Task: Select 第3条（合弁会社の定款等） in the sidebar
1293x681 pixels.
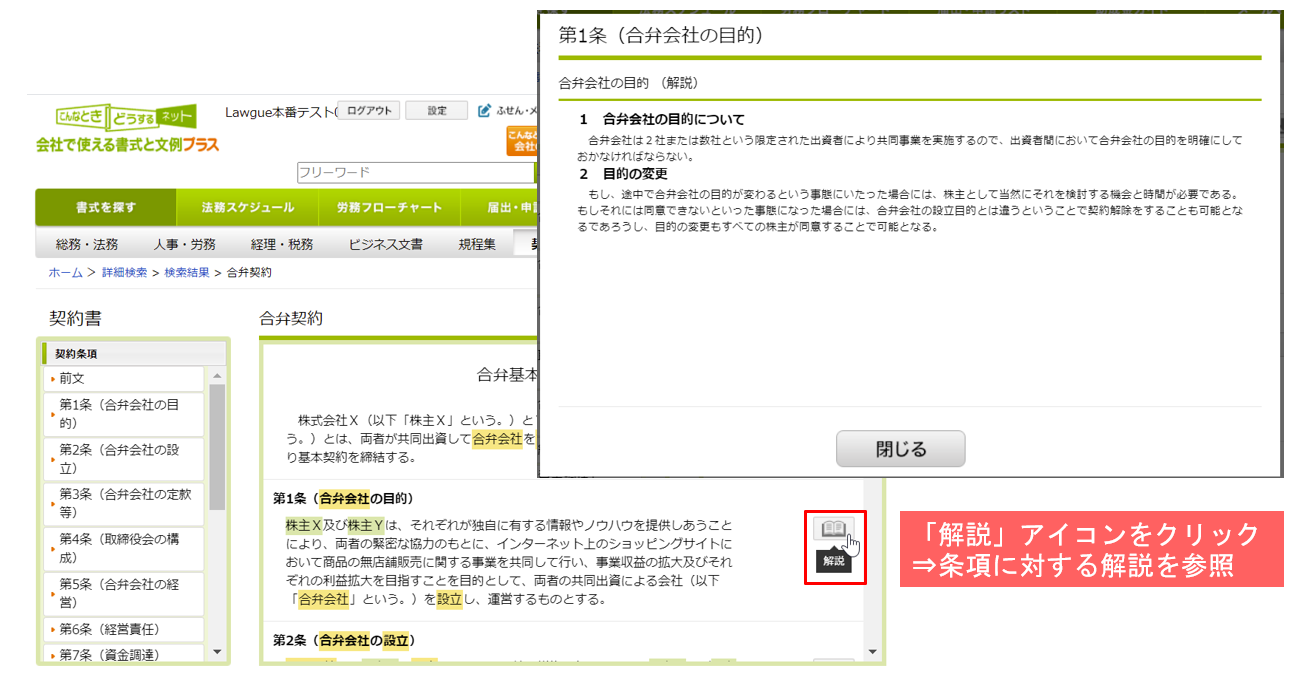Action: 125,502
